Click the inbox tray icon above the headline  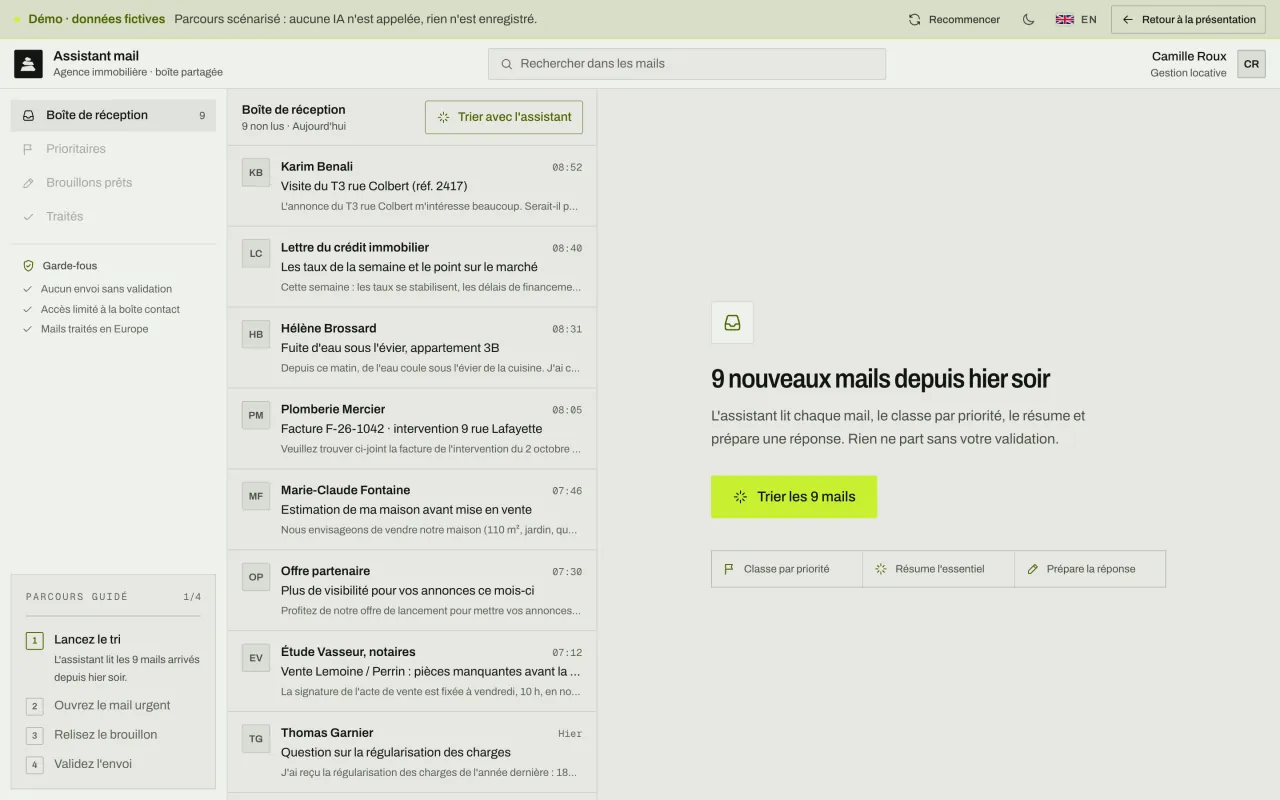coord(732,323)
